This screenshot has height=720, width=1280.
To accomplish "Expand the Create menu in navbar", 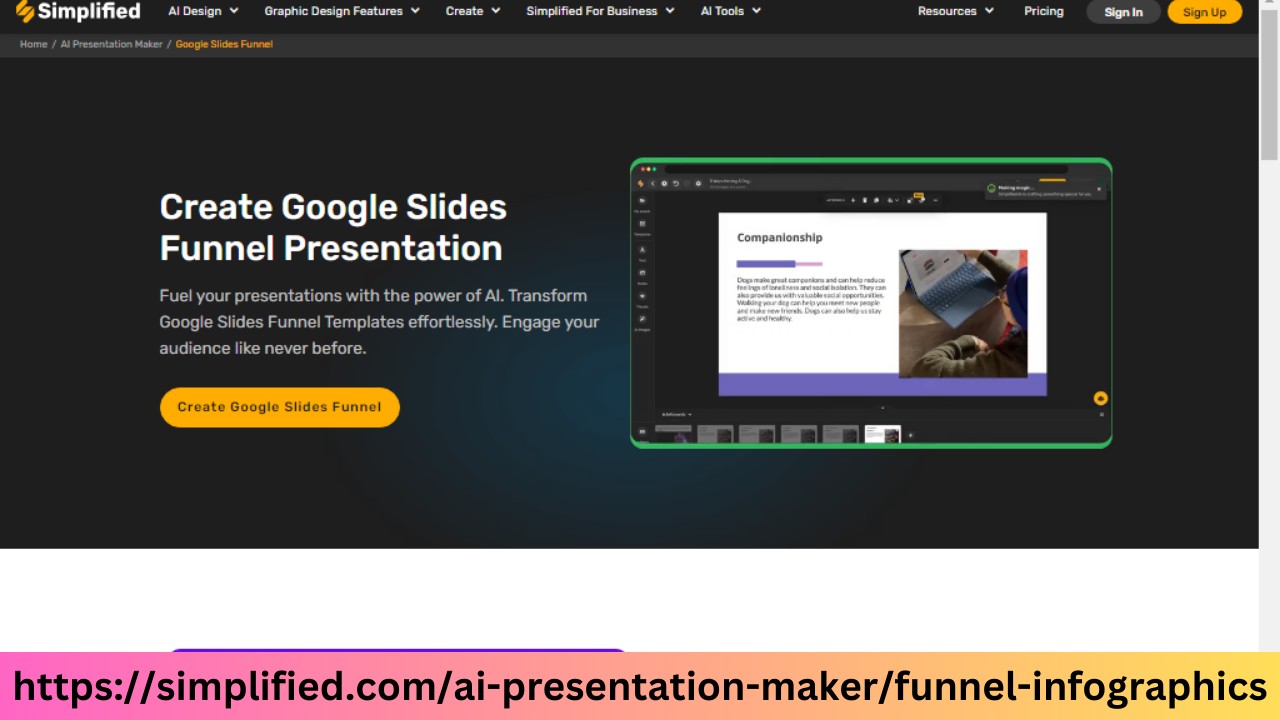I will 473,11.
